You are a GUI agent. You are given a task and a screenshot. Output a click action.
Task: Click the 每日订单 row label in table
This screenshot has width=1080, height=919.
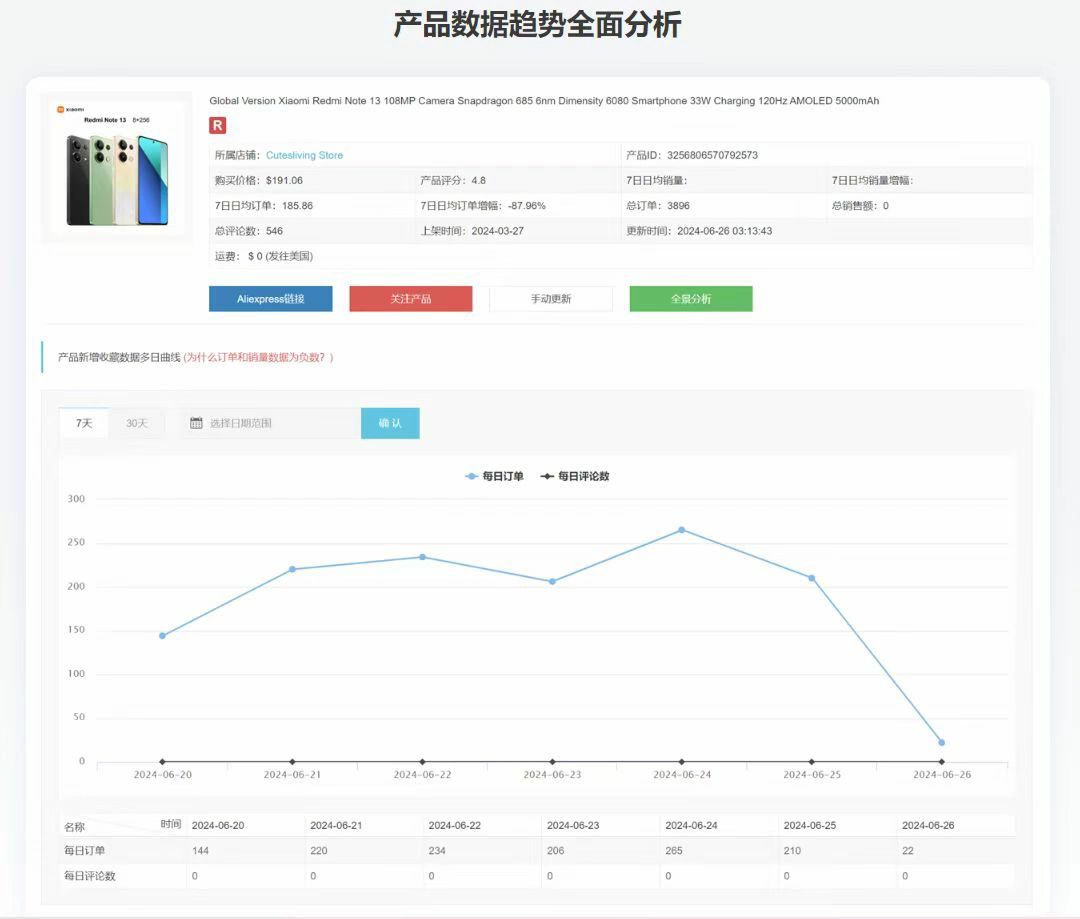[84, 851]
